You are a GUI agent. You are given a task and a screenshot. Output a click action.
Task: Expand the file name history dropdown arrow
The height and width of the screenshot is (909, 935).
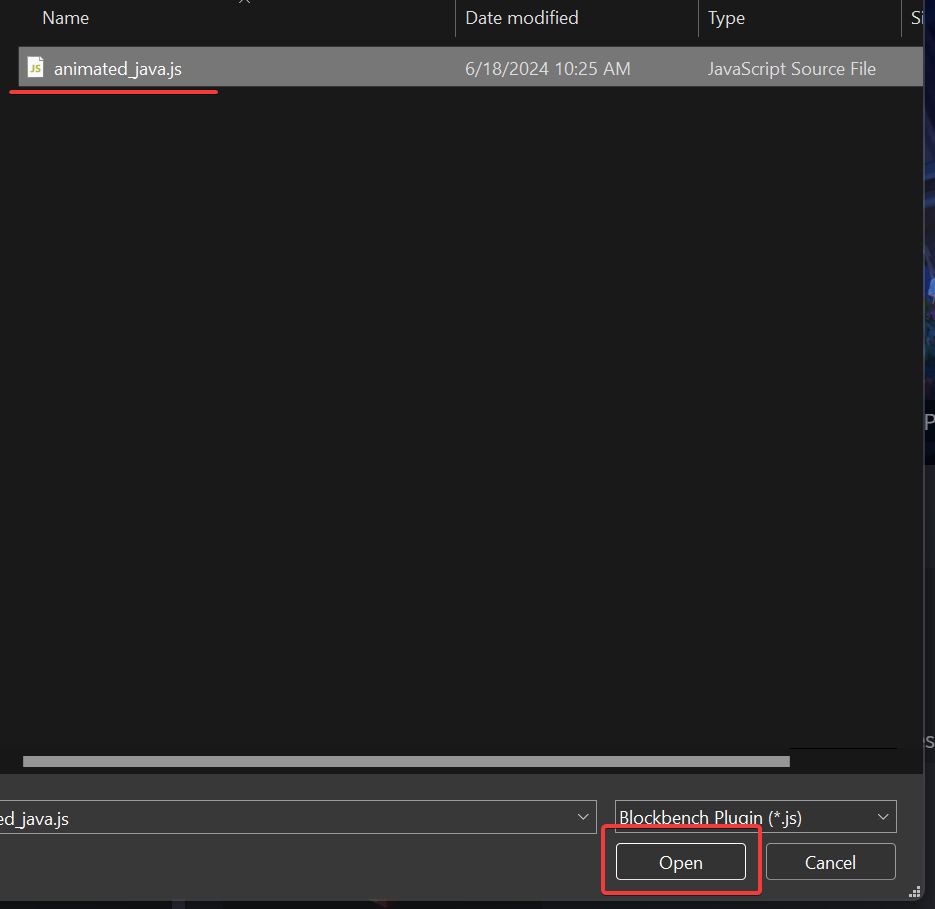pyautogui.click(x=583, y=818)
